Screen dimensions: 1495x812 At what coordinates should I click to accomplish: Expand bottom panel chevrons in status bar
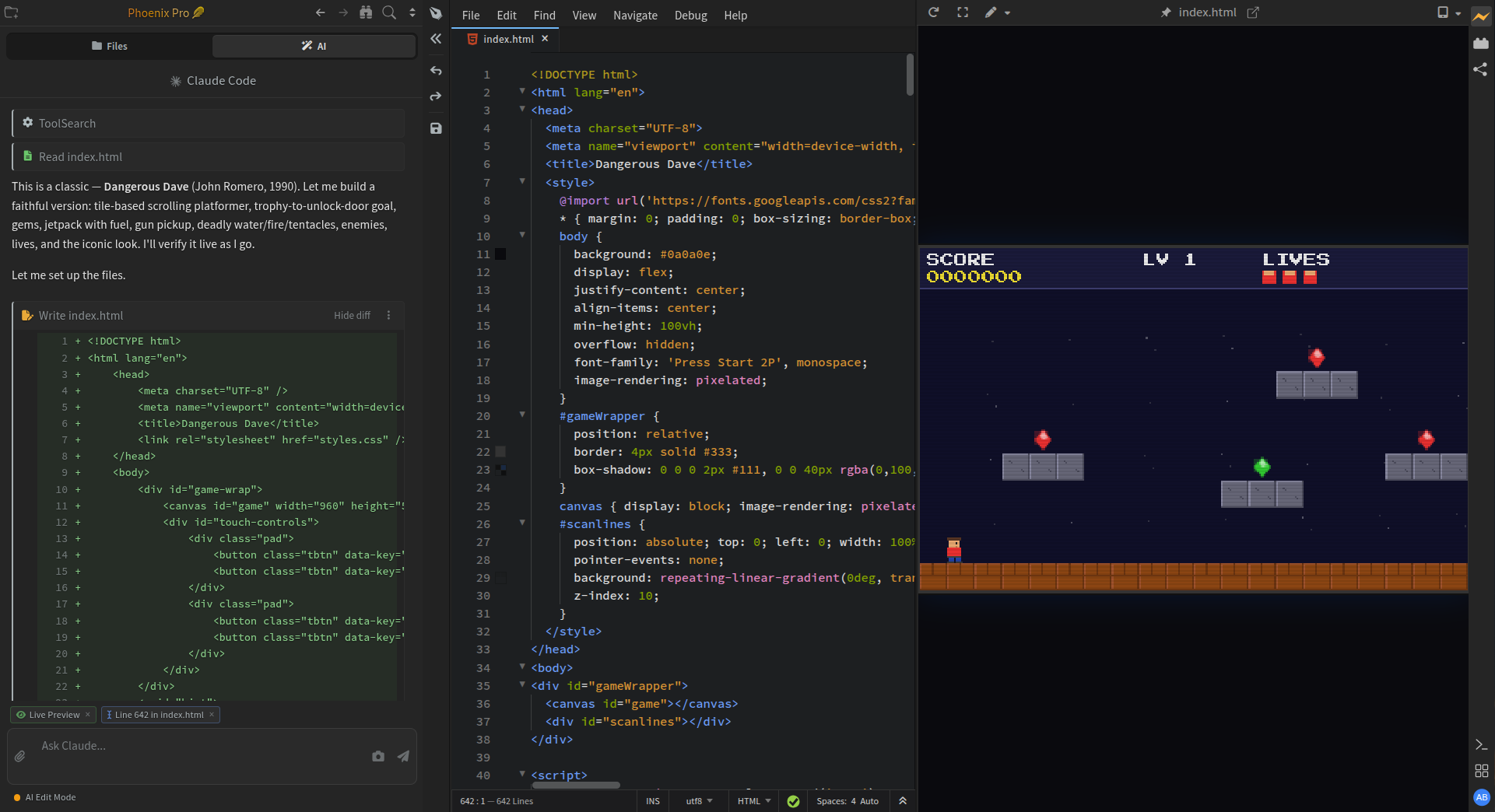903,801
